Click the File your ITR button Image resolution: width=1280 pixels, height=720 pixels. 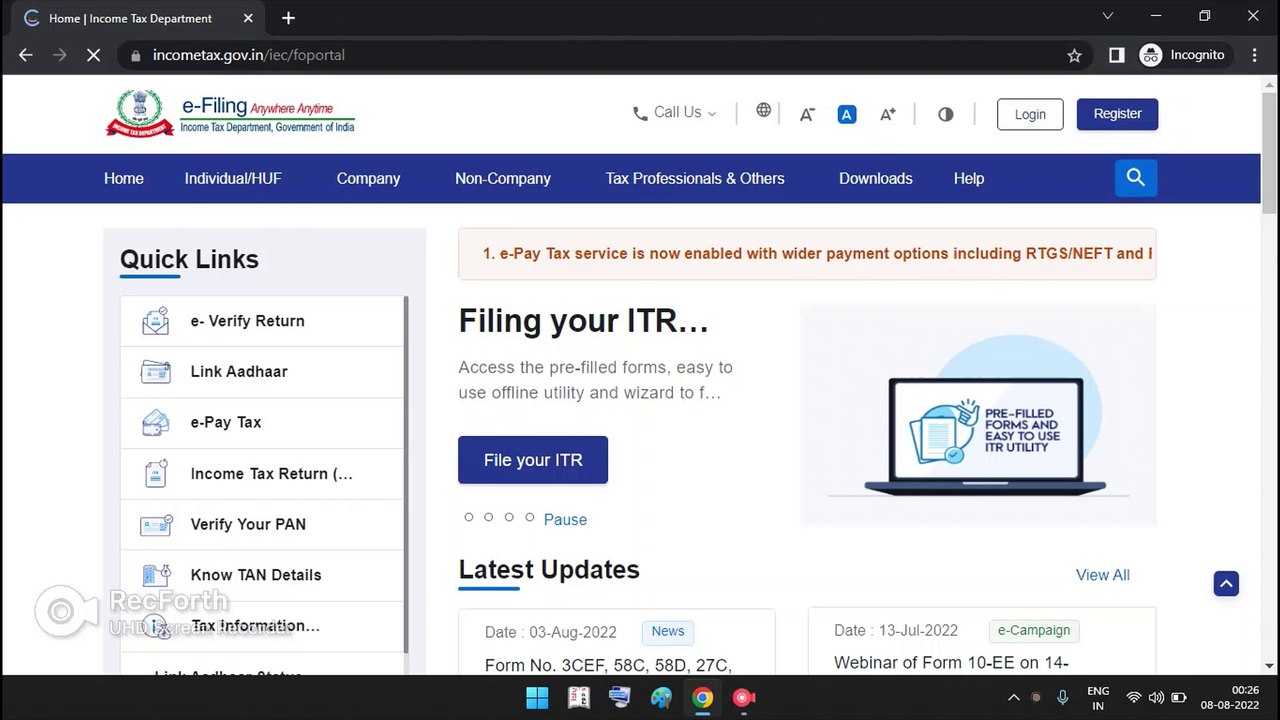pos(533,460)
